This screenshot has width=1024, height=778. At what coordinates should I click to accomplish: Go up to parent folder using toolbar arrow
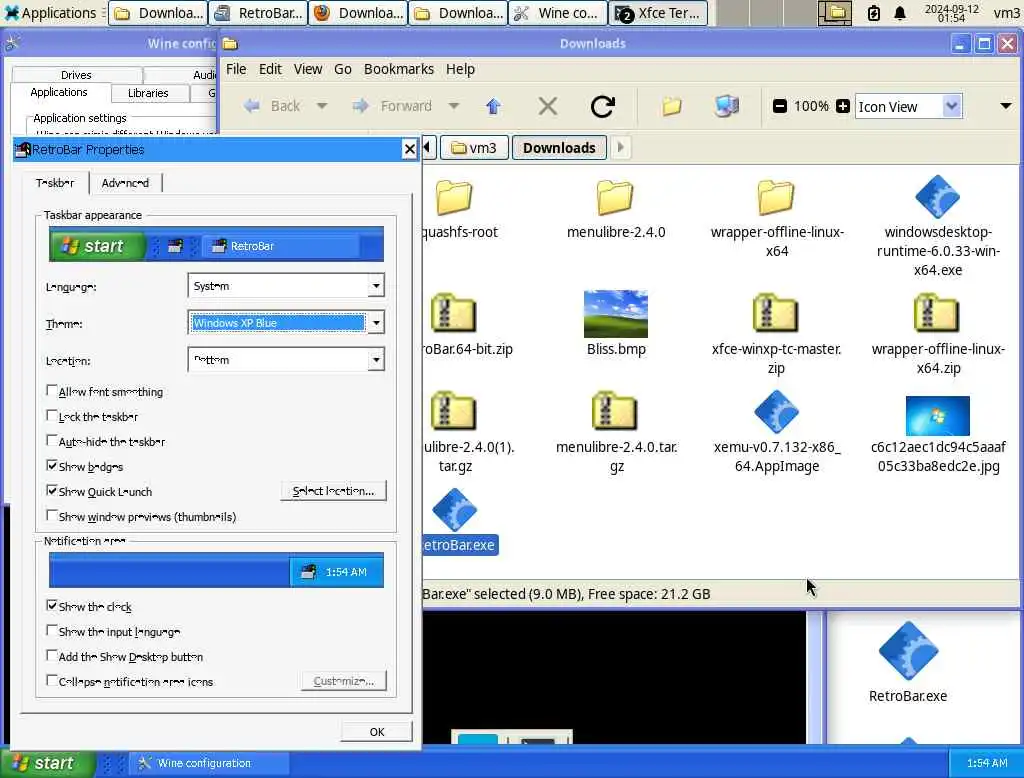tap(493, 106)
